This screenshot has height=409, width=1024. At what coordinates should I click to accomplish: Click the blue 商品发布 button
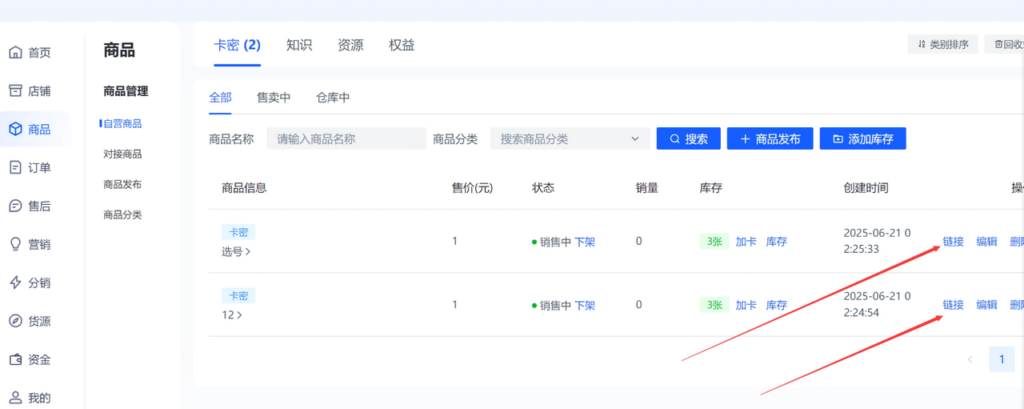tap(770, 139)
